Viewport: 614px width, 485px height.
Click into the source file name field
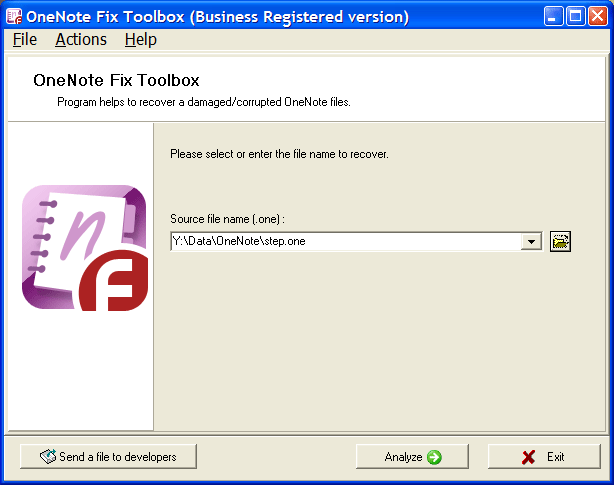[x=346, y=242]
